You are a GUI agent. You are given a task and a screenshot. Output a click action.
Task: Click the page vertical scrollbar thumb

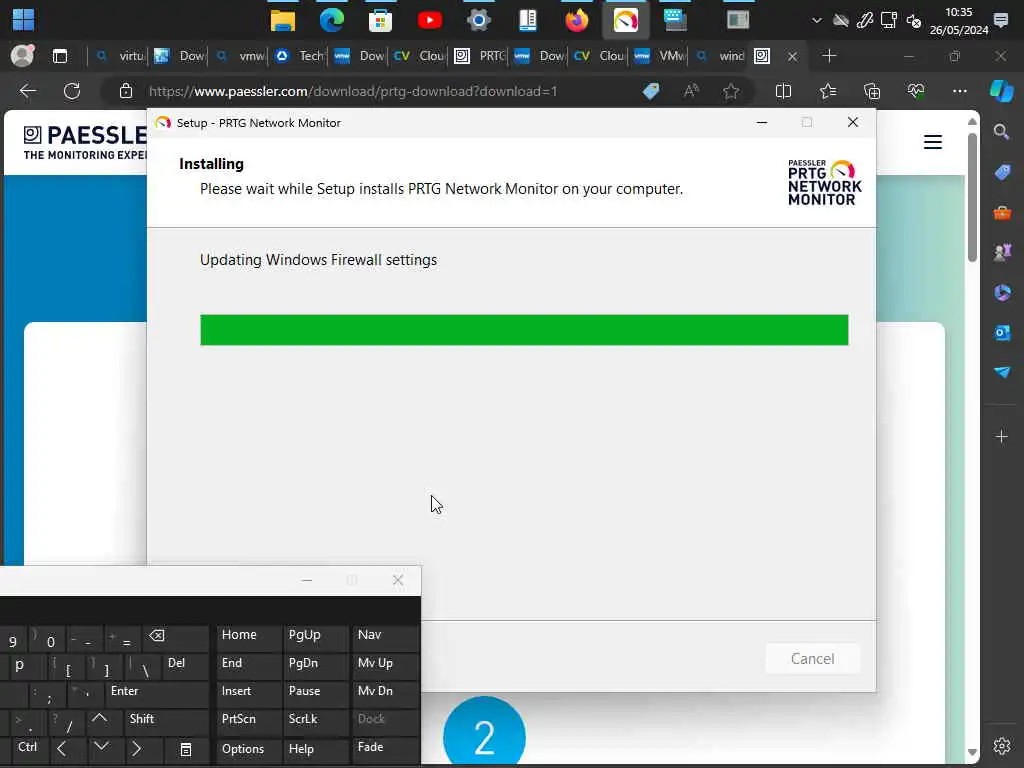coord(972,197)
